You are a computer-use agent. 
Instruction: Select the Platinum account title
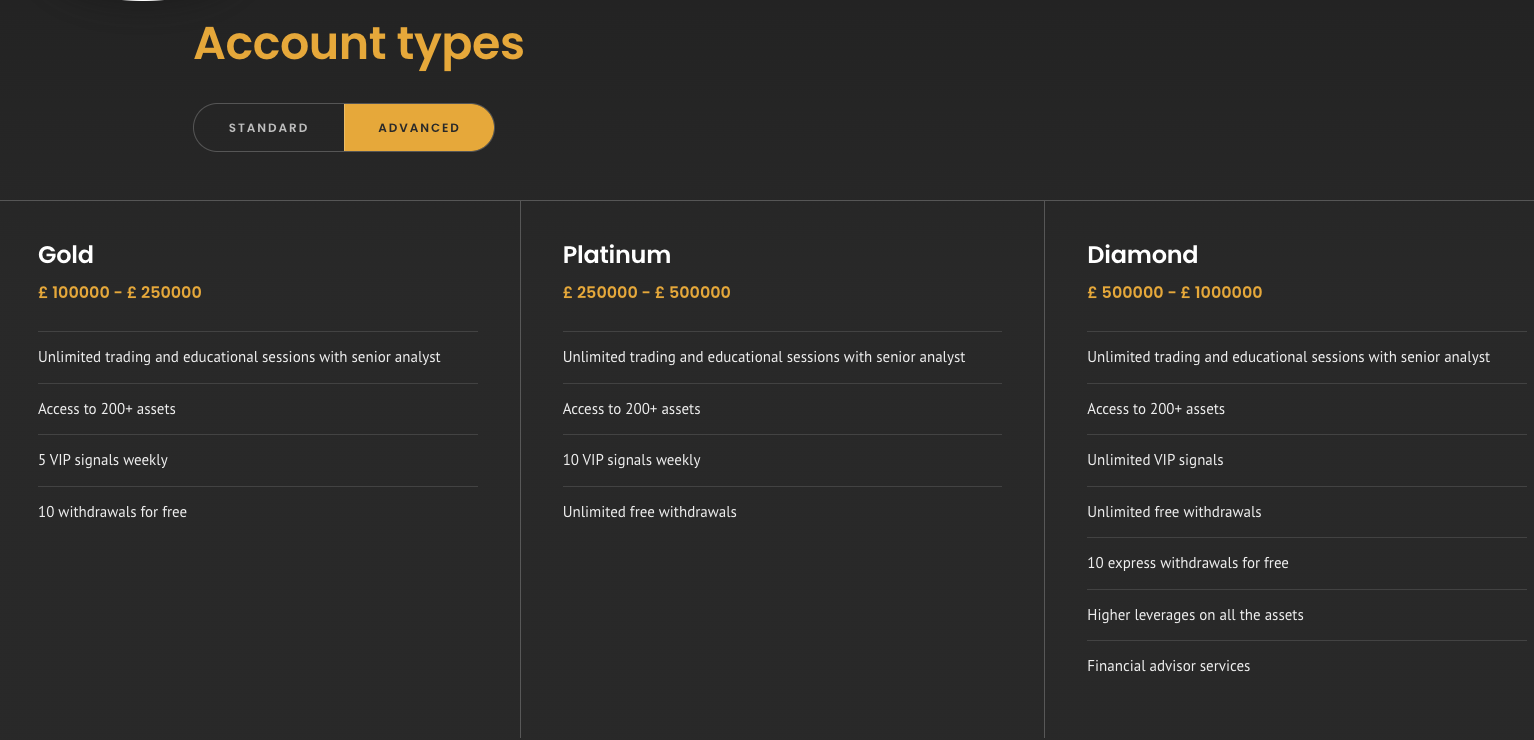tap(617, 255)
